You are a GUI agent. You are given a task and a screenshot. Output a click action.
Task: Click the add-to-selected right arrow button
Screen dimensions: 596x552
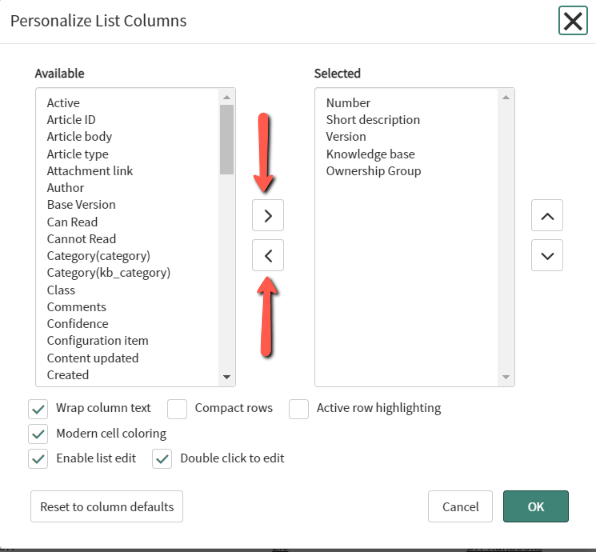coord(268,215)
